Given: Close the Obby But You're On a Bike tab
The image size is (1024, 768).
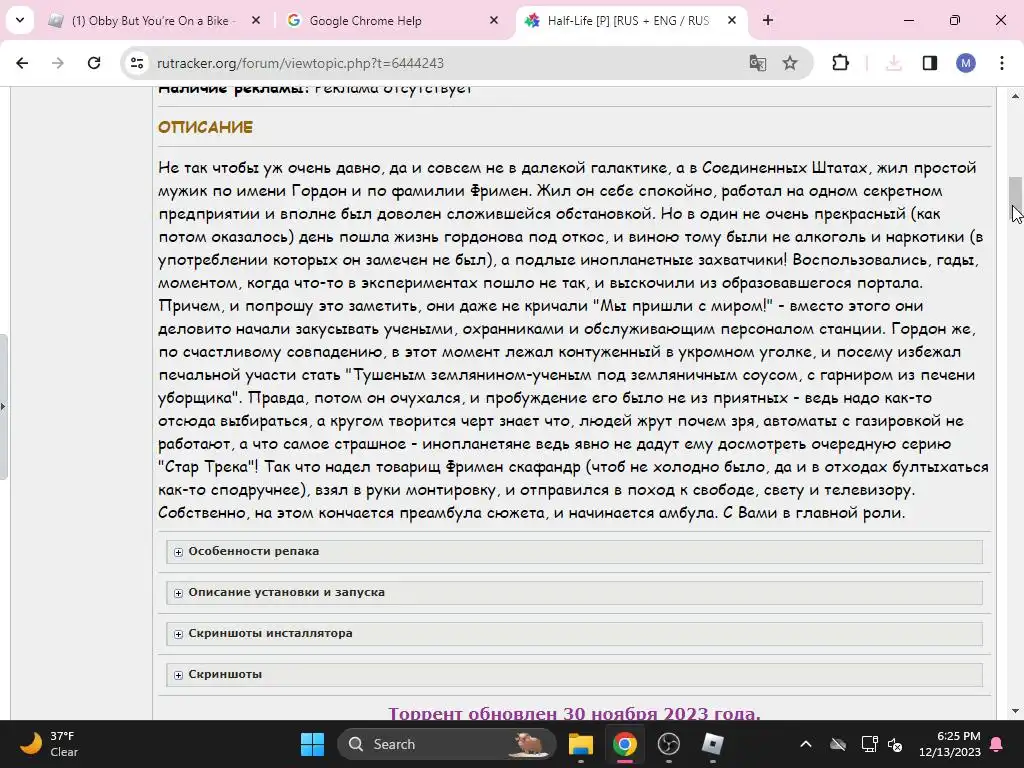Looking at the screenshot, I should [x=256, y=20].
